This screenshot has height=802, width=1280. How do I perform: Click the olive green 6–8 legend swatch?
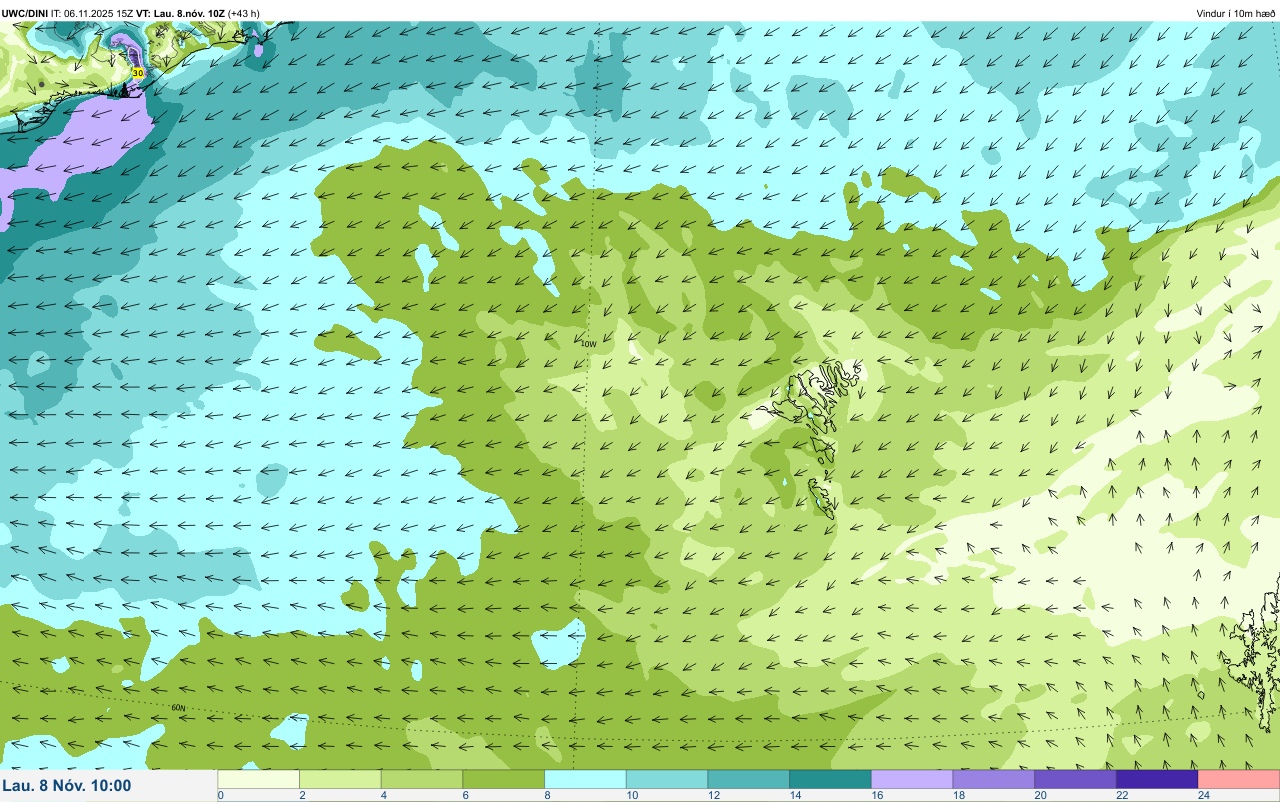[504, 779]
